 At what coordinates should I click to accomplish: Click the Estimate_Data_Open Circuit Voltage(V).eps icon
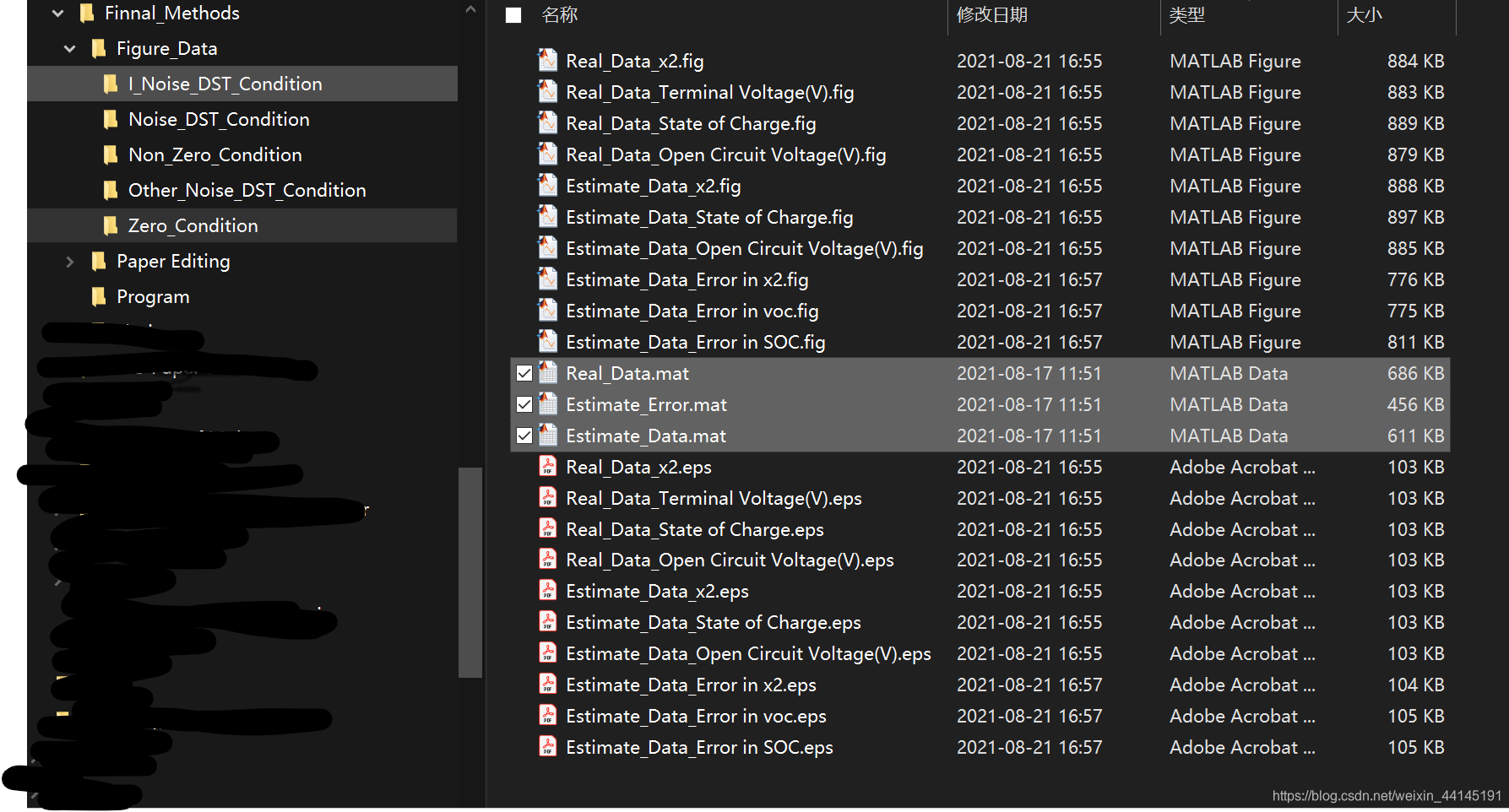(548, 652)
